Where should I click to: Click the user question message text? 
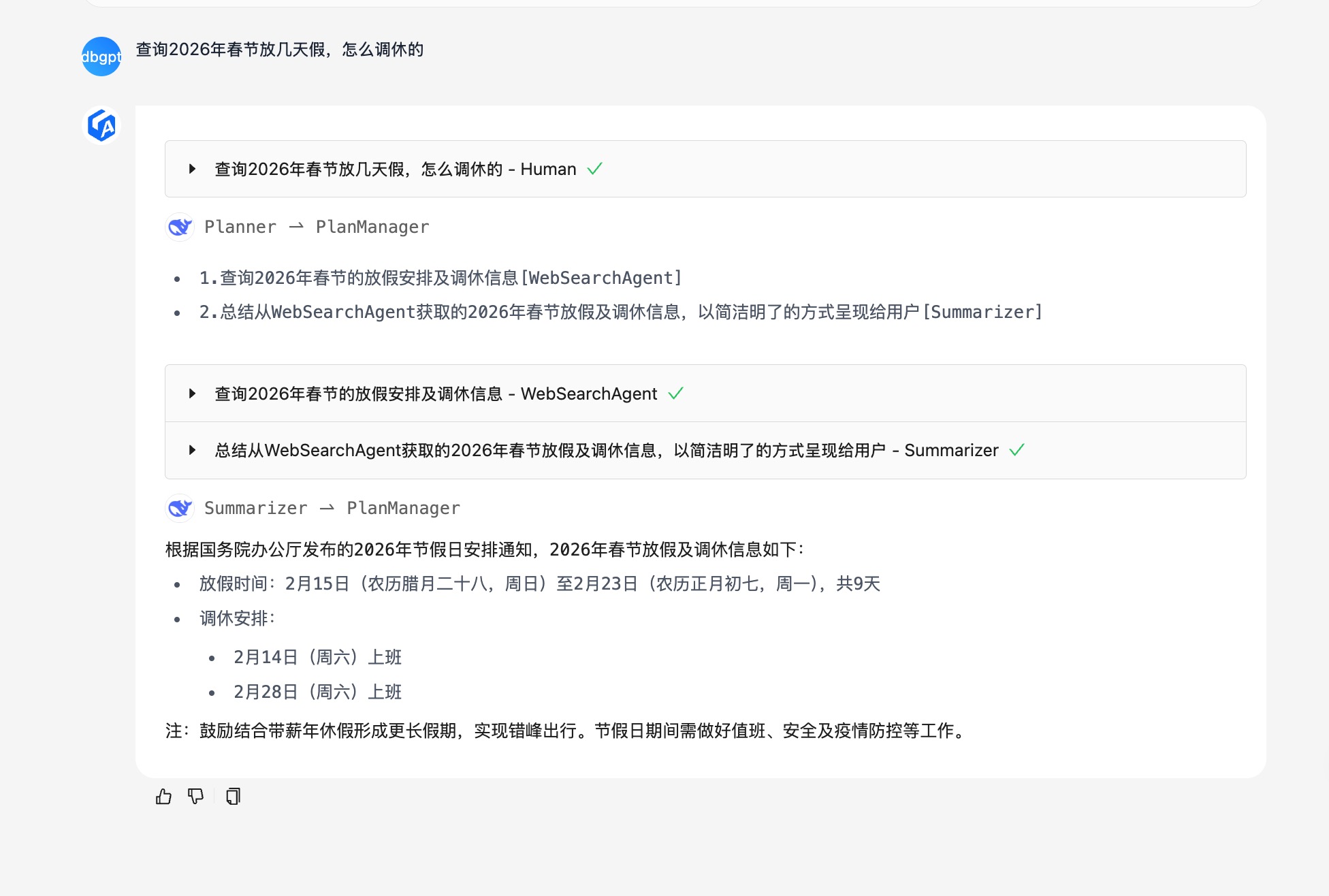279,50
